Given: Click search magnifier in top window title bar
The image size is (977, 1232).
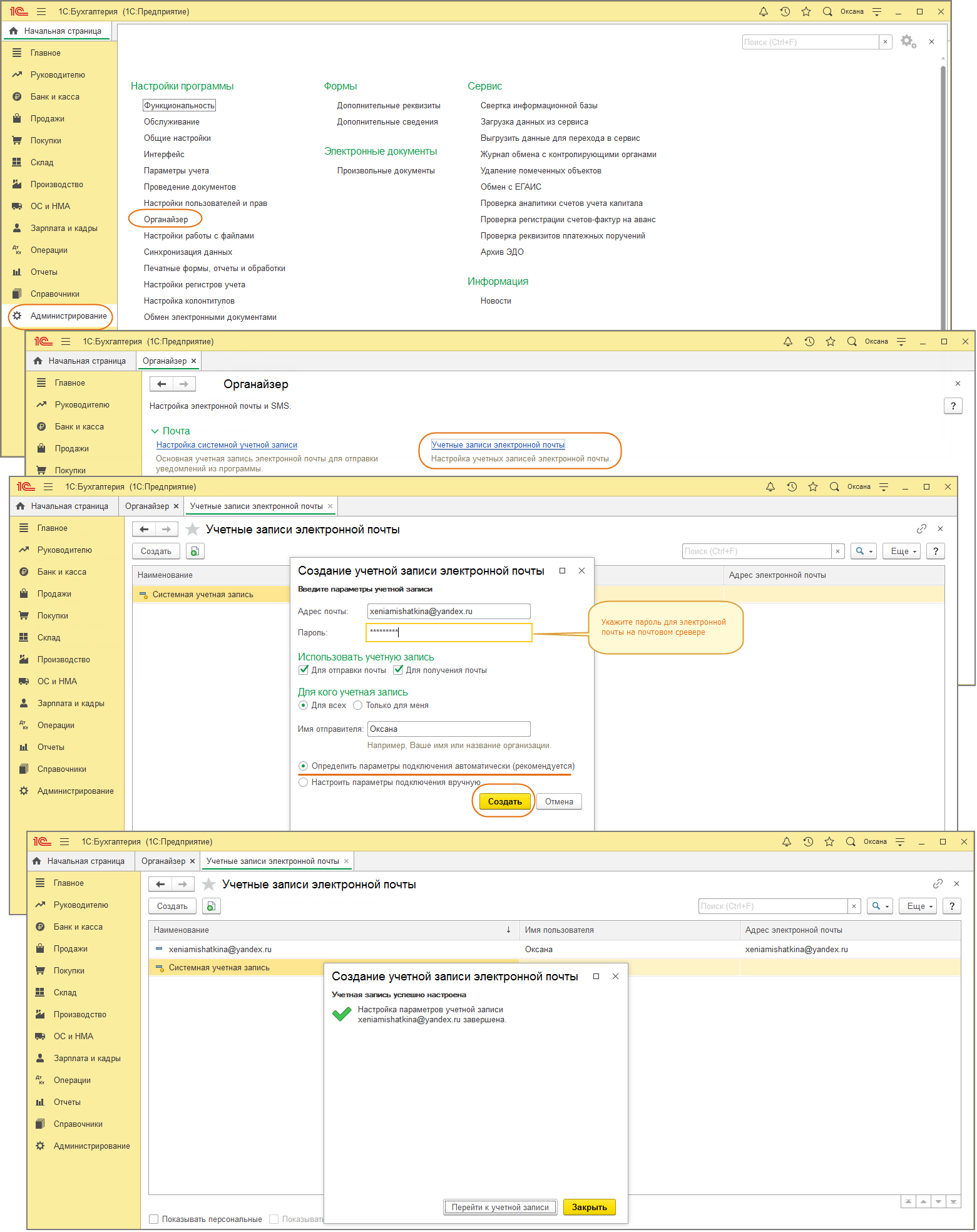Looking at the screenshot, I should click(x=827, y=11).
